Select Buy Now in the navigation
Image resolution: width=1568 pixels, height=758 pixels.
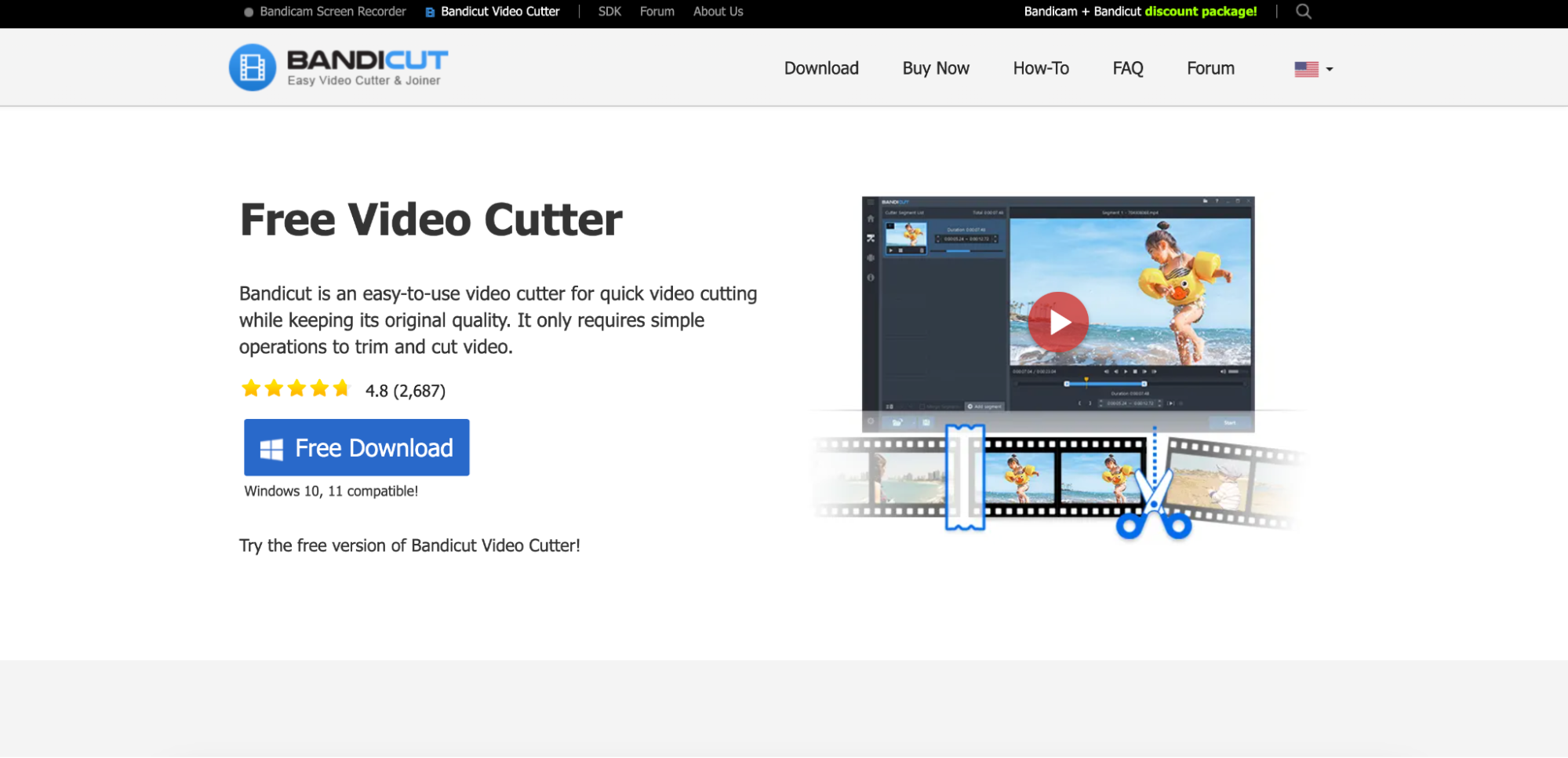click(936, 68)
